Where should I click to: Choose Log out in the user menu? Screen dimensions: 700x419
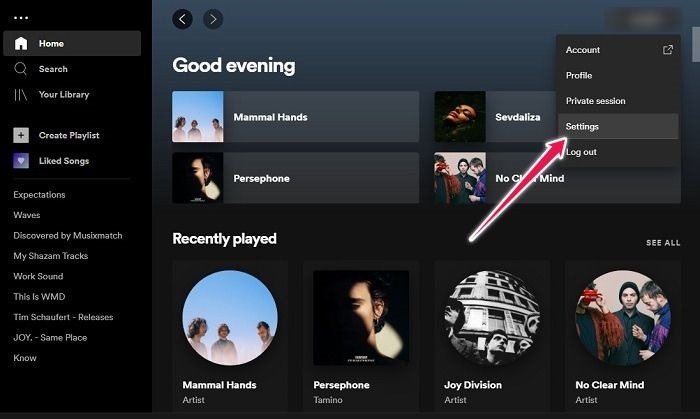(618, 152)
